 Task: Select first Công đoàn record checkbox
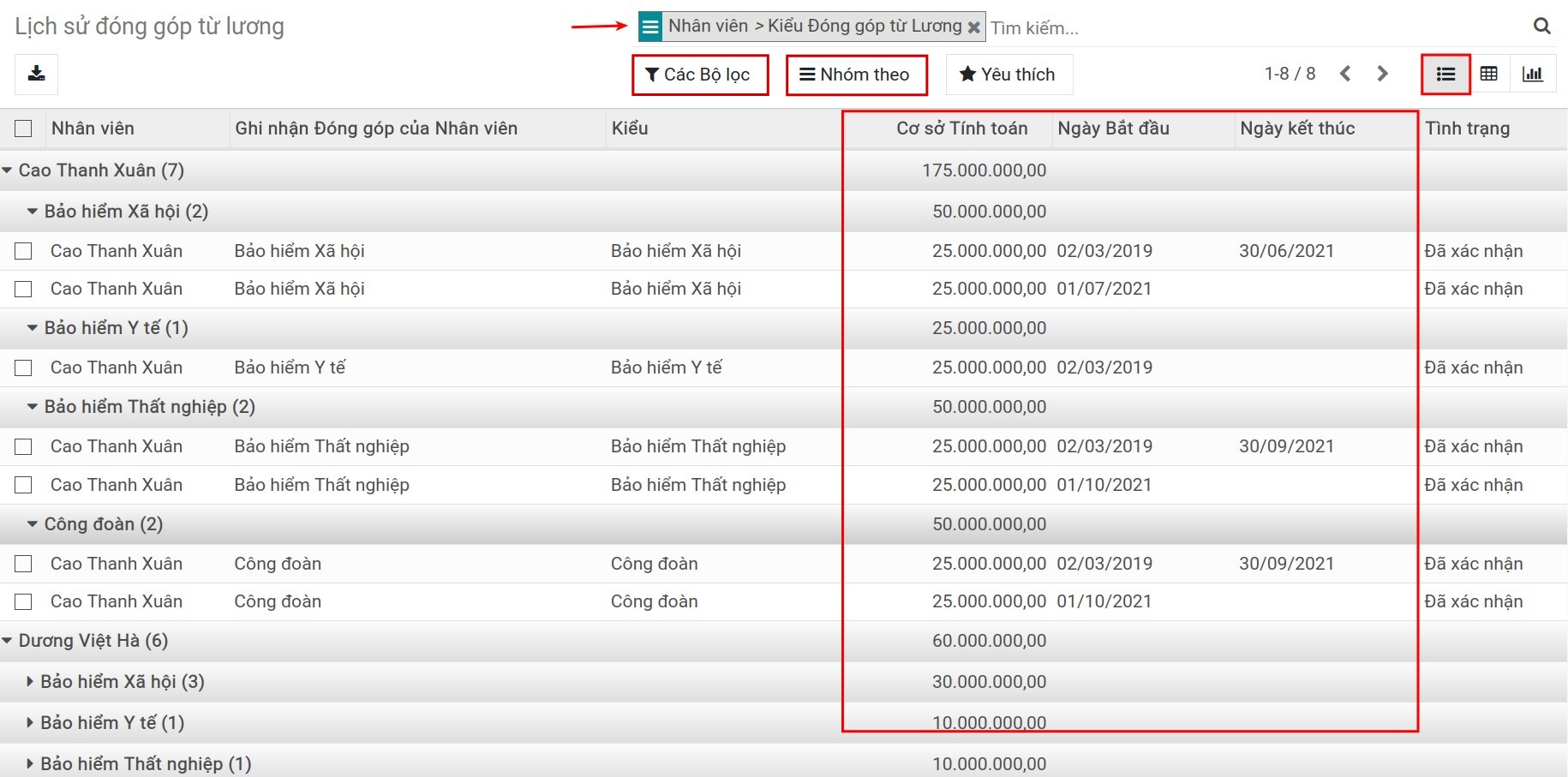[23, 564]
